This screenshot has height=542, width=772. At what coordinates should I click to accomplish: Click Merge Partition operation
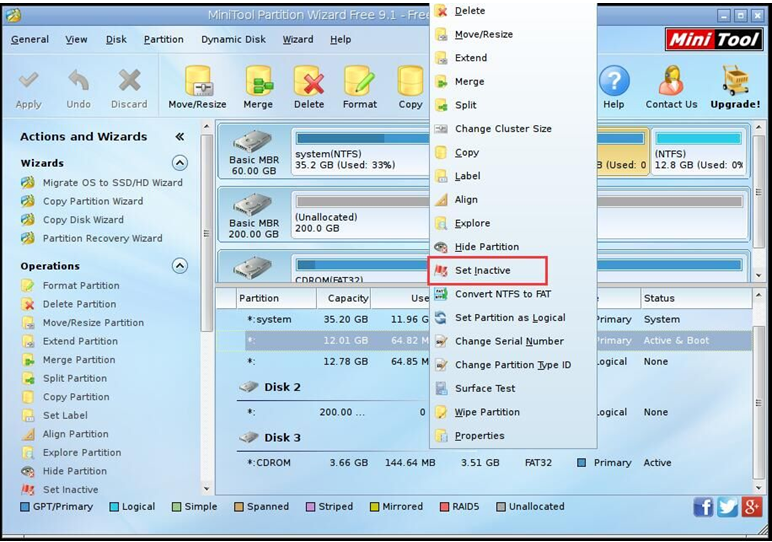68,360
